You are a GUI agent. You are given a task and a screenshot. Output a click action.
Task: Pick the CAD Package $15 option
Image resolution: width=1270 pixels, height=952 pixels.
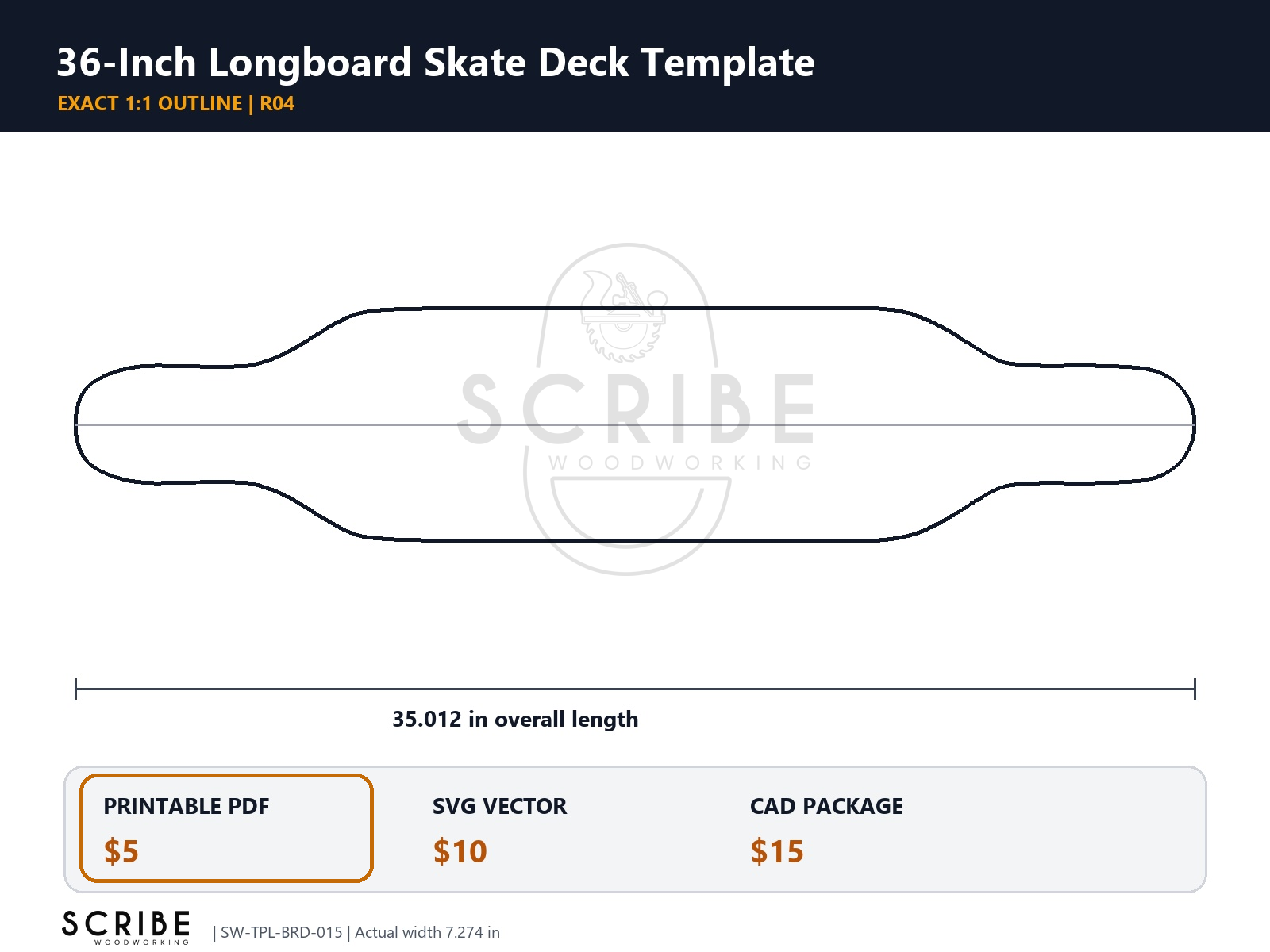pos(827,828)
